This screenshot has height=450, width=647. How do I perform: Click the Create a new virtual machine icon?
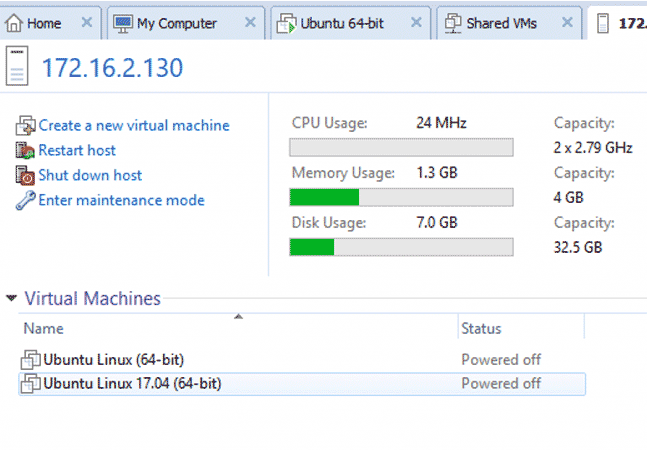pos(26,126)
